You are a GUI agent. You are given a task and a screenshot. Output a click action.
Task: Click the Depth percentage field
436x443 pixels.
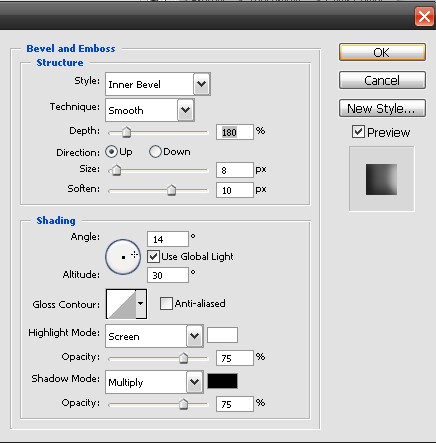[235, 132]
